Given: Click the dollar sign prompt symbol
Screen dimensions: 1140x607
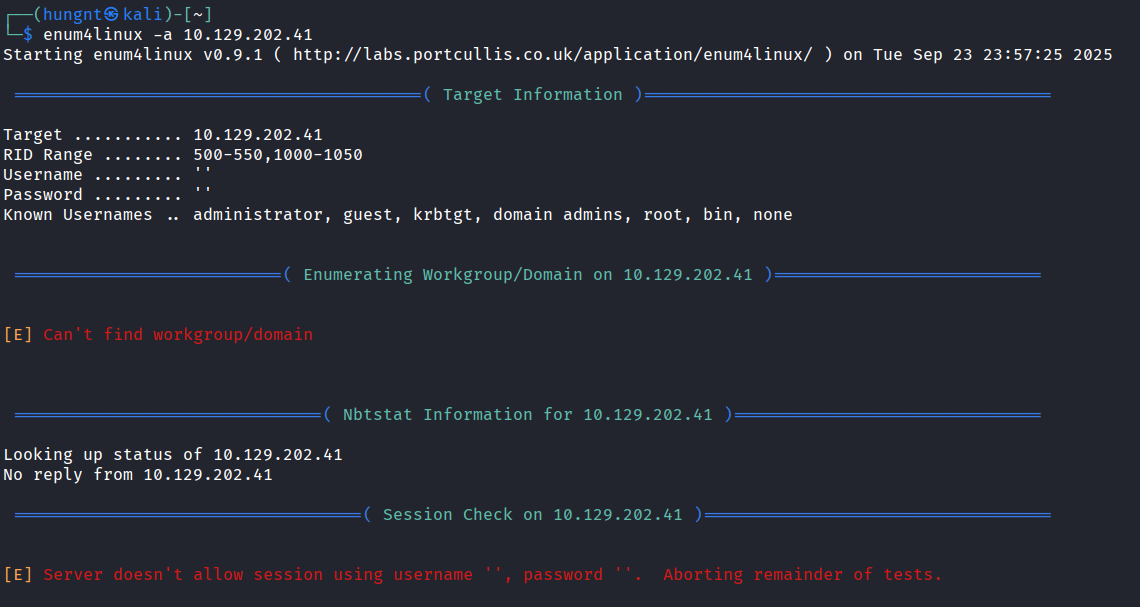Looking at the screenshot, I should tap(28, 34).
